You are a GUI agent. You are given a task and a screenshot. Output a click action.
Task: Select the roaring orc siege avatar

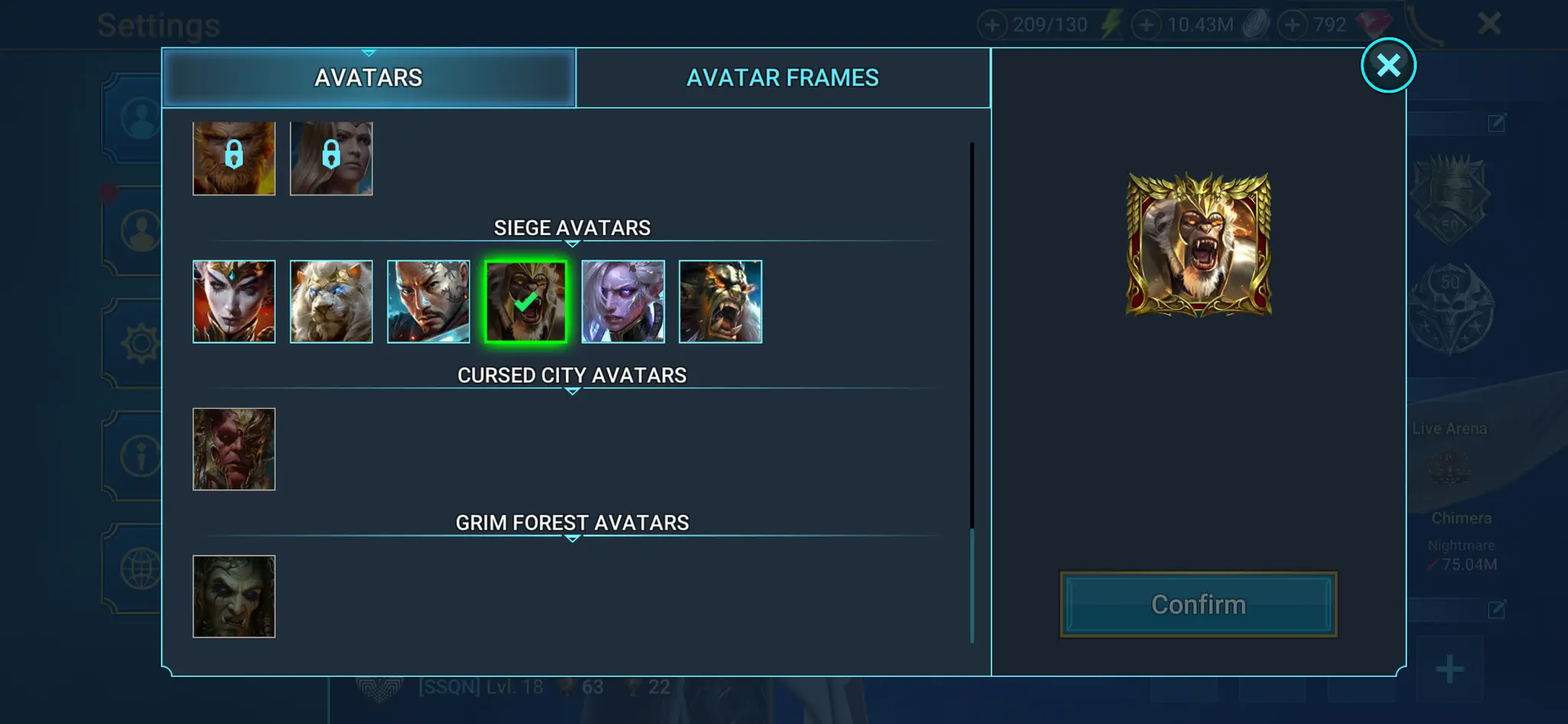point(720,302)
